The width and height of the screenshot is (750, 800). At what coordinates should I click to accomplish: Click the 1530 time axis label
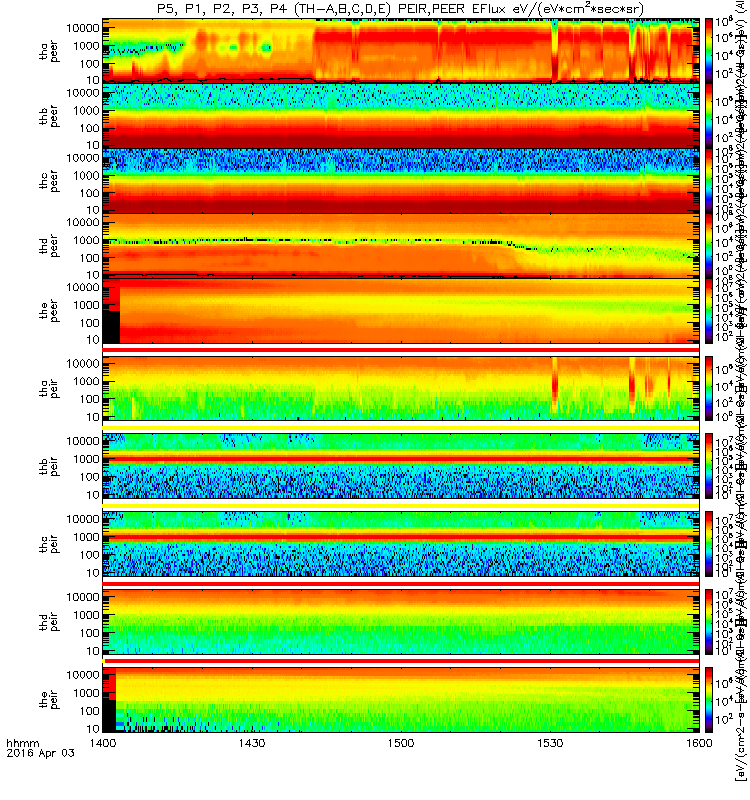[550, 743]
